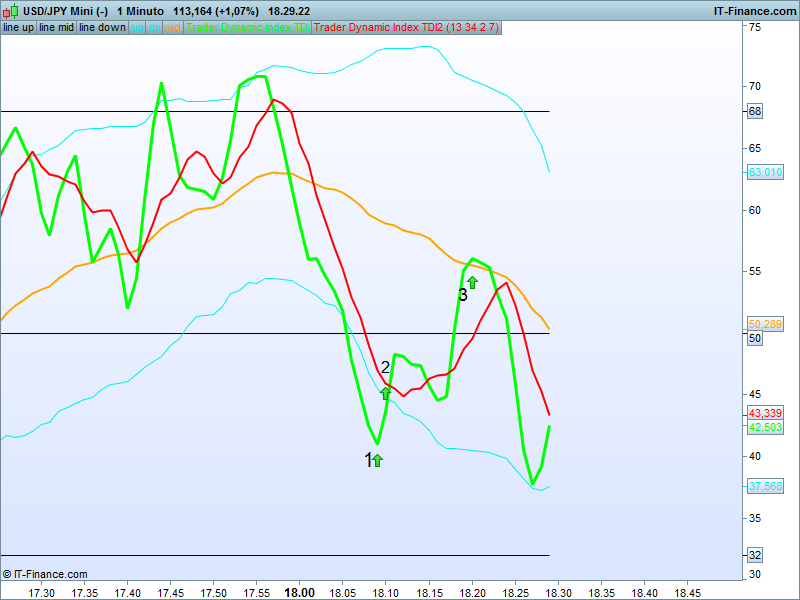Click the 18.40 time axis label
The image size is (800, 600).
pyautogui.click(x=644, y=593)
